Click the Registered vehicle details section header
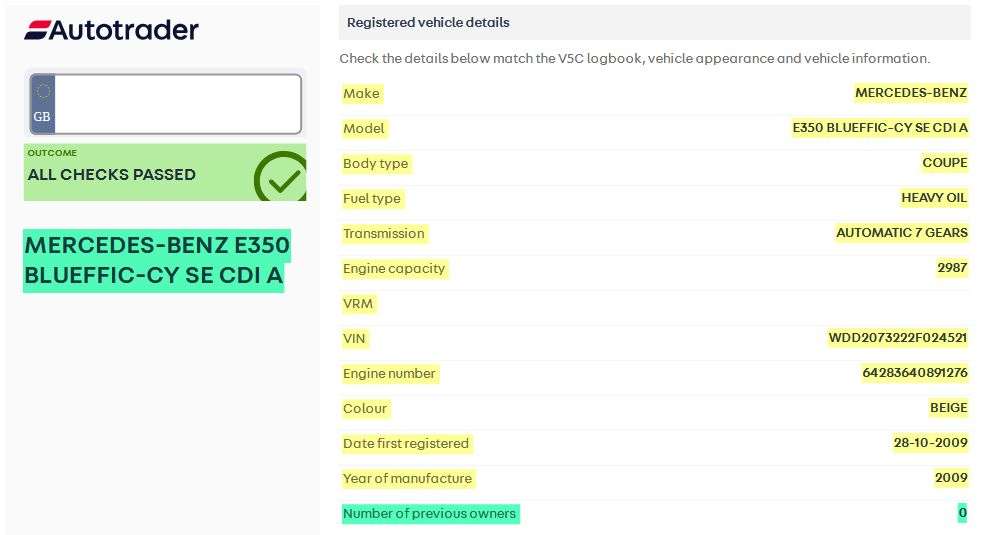The image size is (981, 535). pyautogui.click(x=428, y=22)
